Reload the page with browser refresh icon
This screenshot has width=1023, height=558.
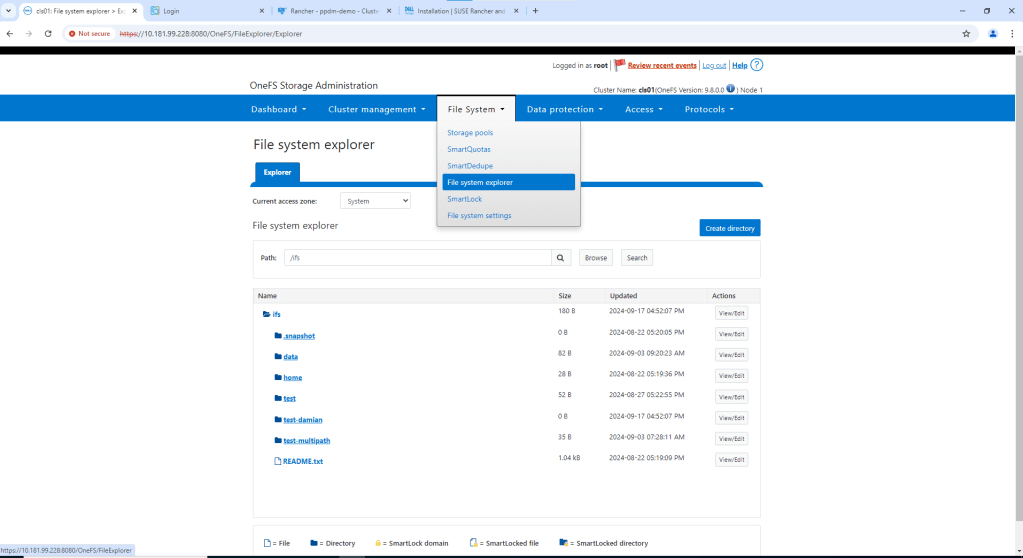point(48,33)
